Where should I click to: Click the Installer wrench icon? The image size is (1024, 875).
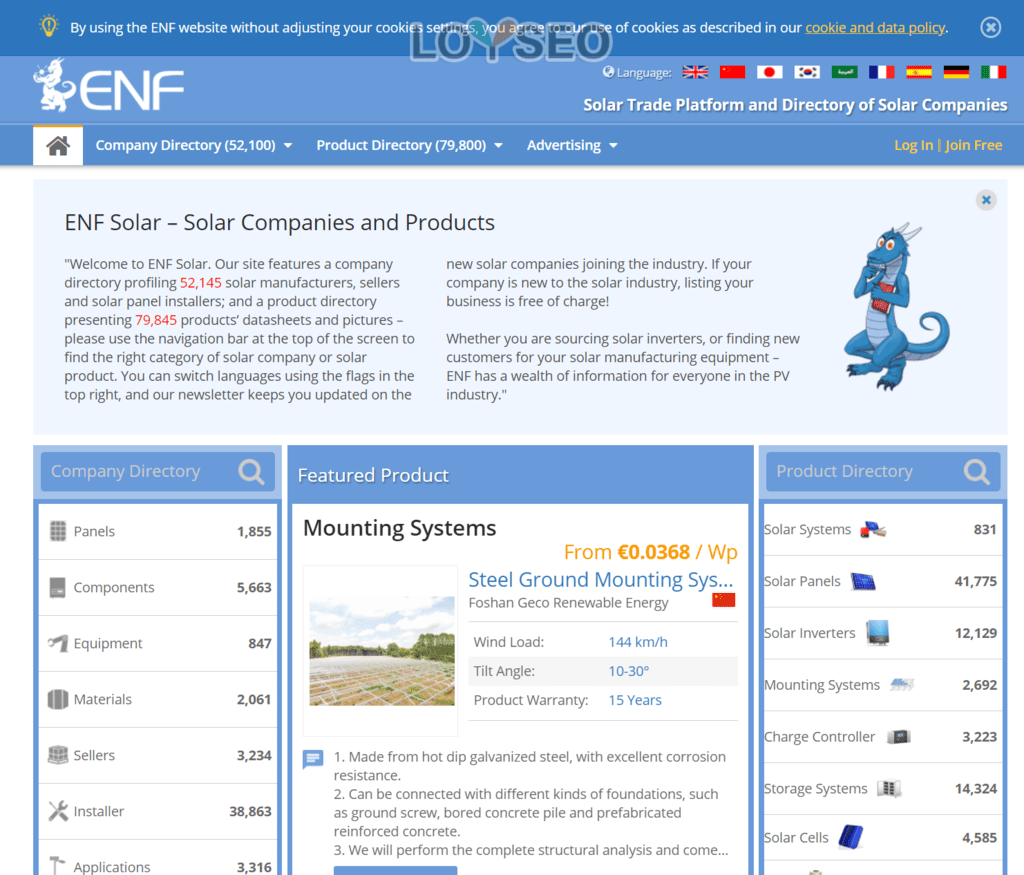tap(57, 811)
